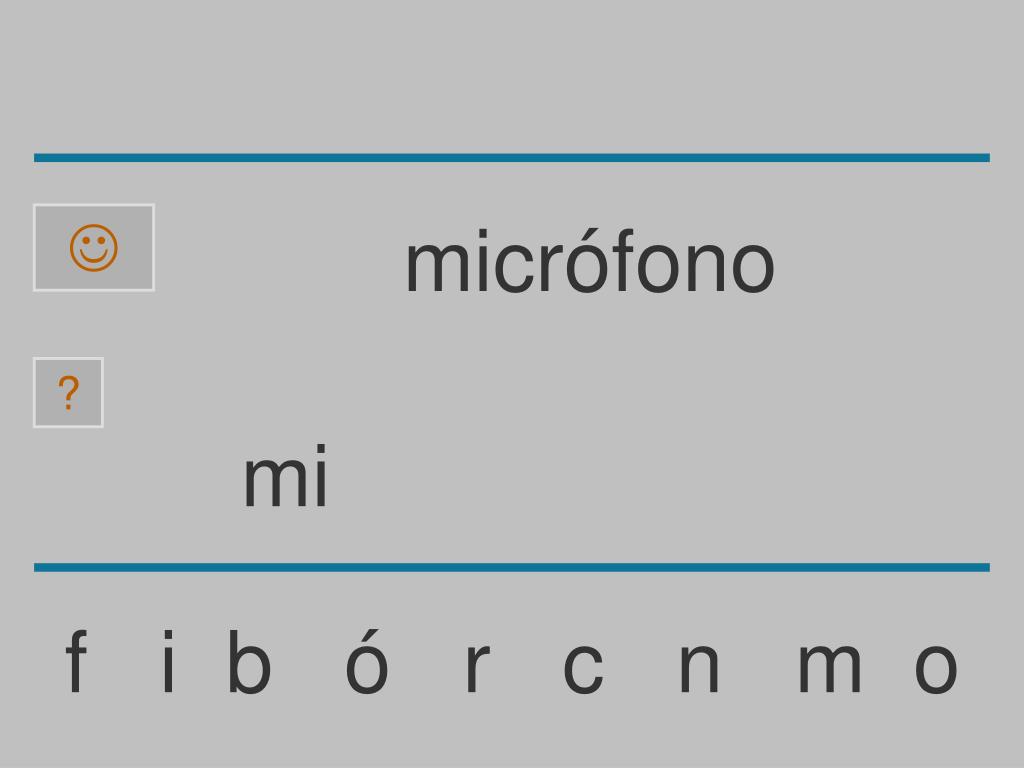Choose the letter i tile

[168, 661]
